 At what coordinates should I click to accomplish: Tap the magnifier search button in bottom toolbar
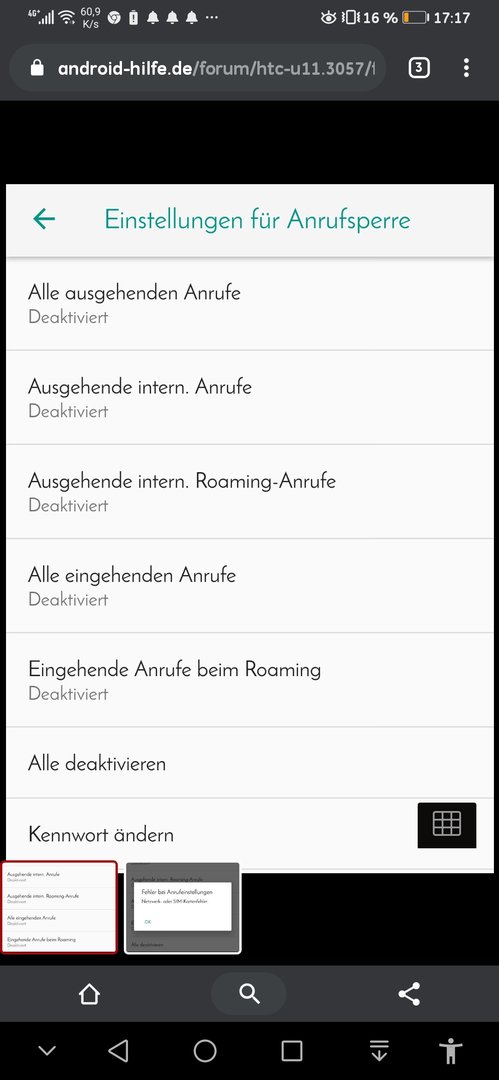(249, 993)
